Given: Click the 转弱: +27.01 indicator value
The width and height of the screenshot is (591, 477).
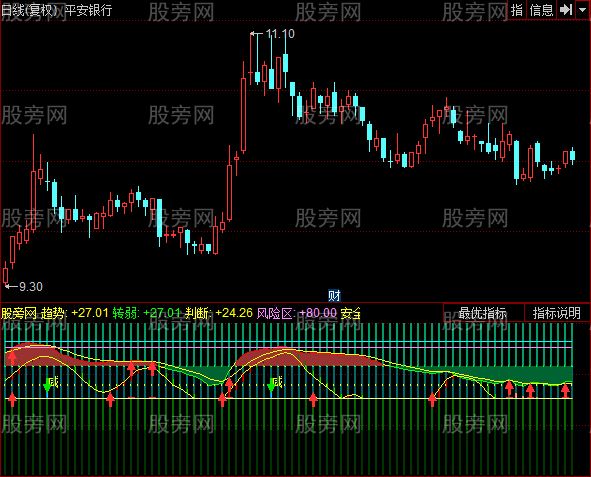Looking at the screenshot, I should pyautogui.click(x=147, y=313).
